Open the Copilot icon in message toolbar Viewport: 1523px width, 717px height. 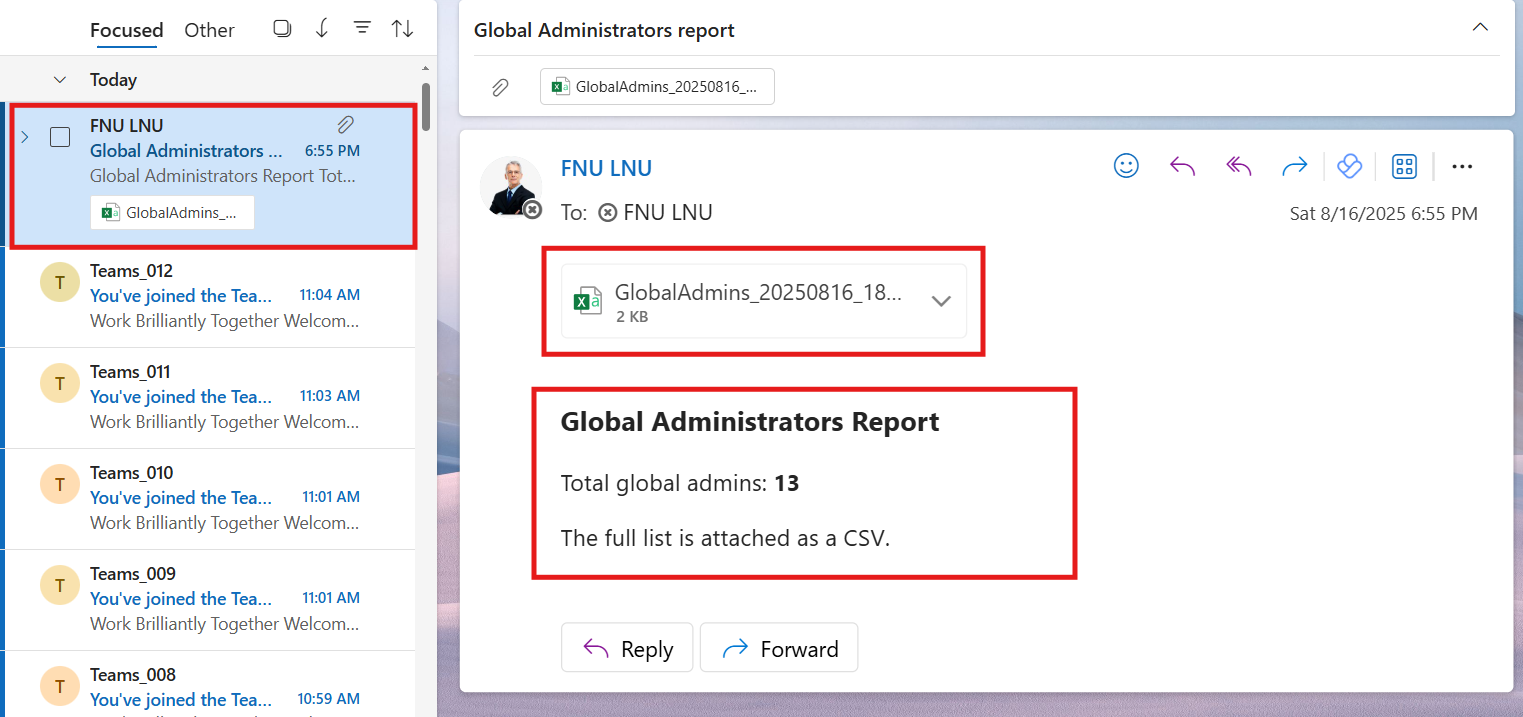click(x=1349, y=166)
